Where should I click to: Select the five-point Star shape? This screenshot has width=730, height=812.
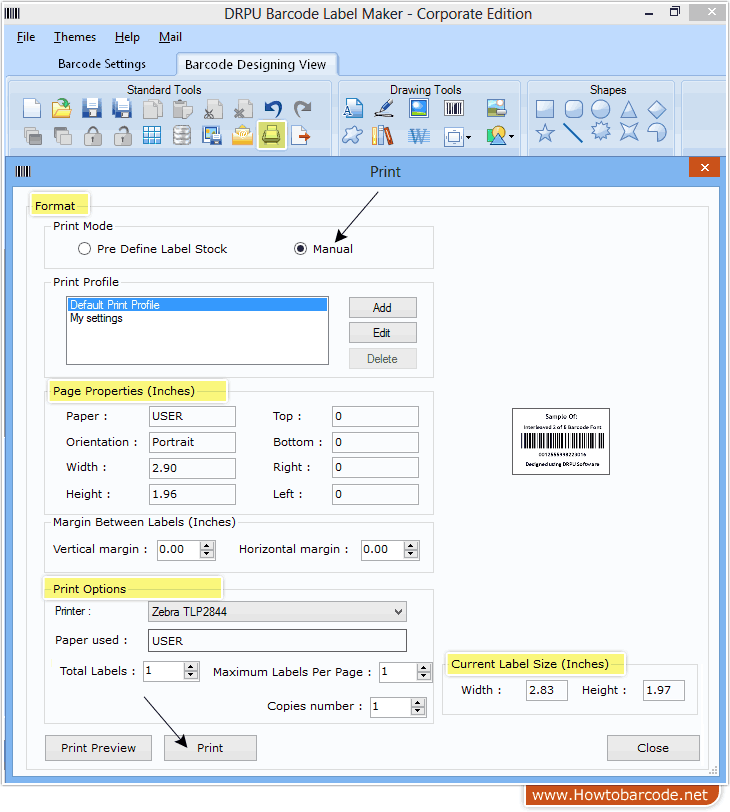(x=545, y=133)
